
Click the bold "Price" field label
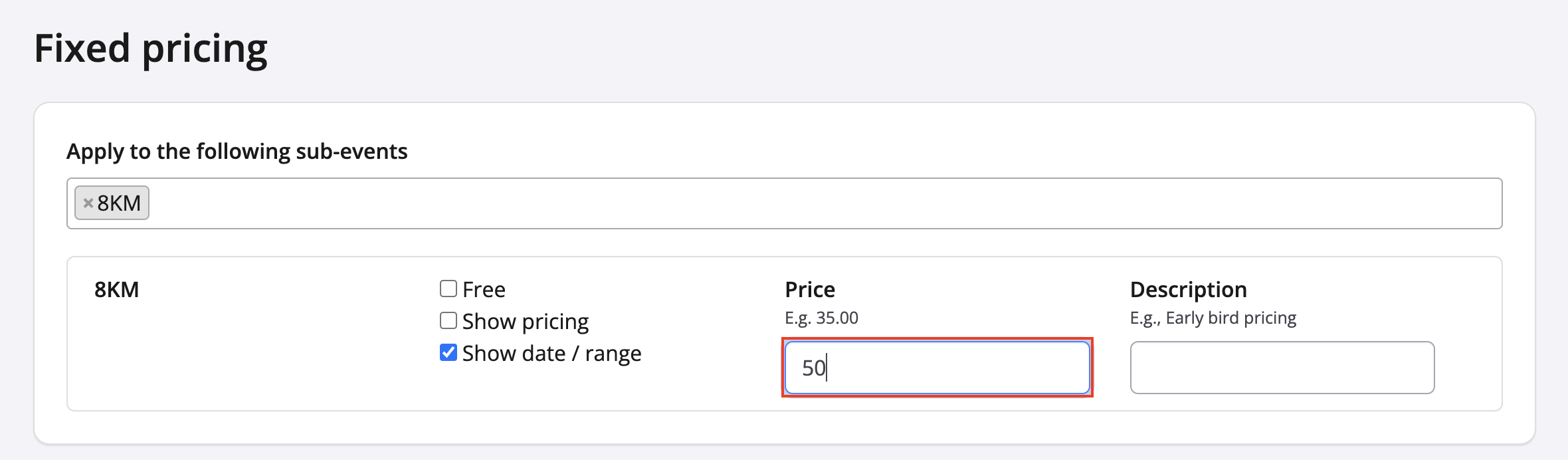click(809, 290)
